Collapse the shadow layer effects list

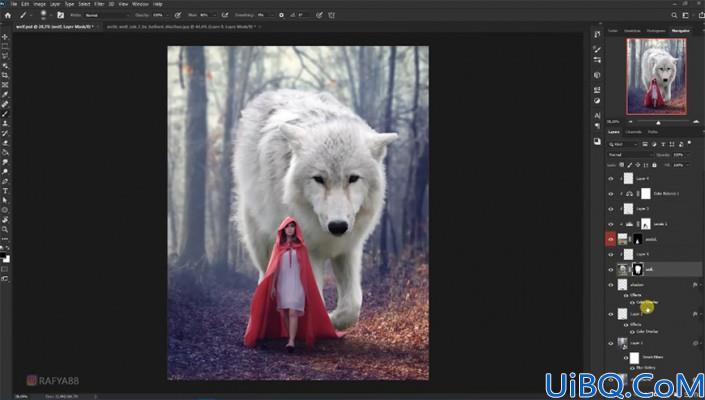click(x=700, y=285)
